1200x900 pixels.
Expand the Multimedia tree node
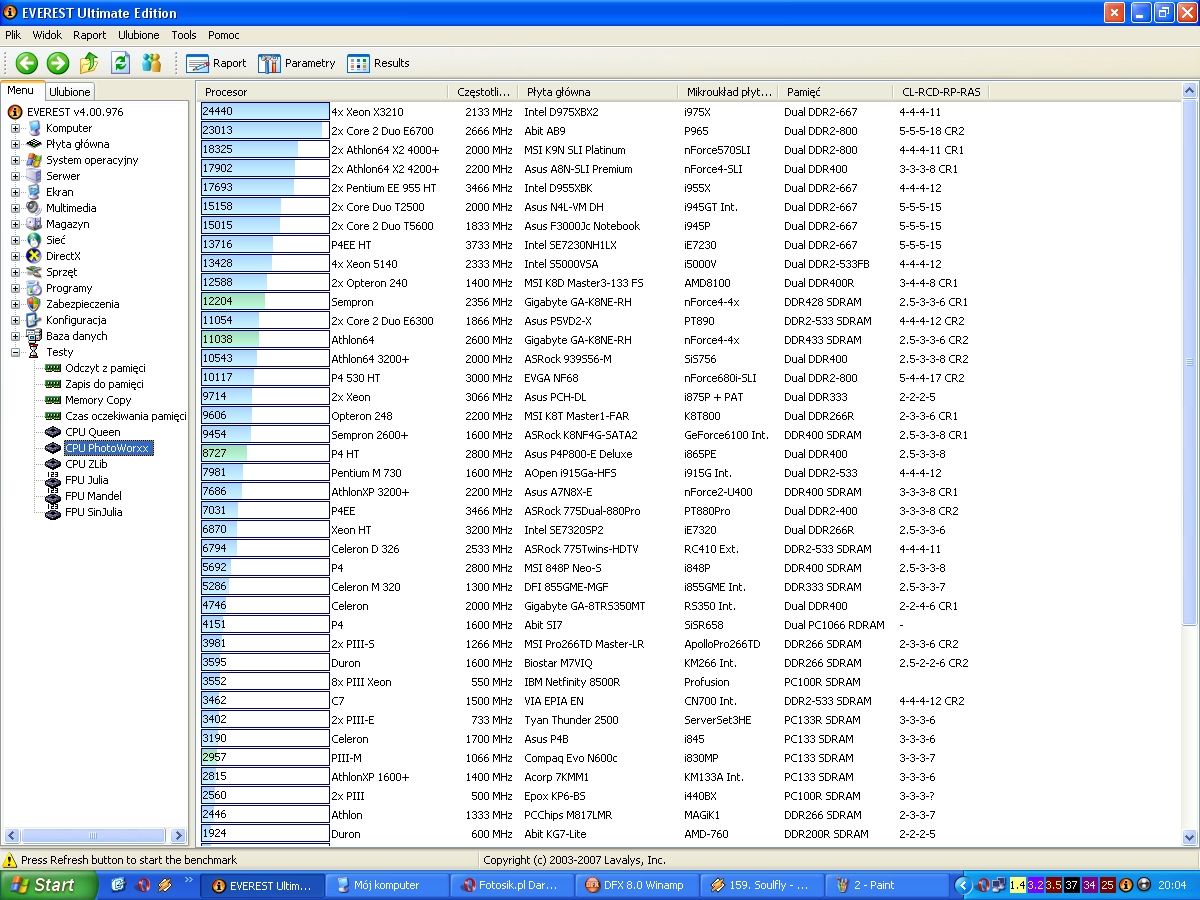pyautogui.click(x=16, y=208)
